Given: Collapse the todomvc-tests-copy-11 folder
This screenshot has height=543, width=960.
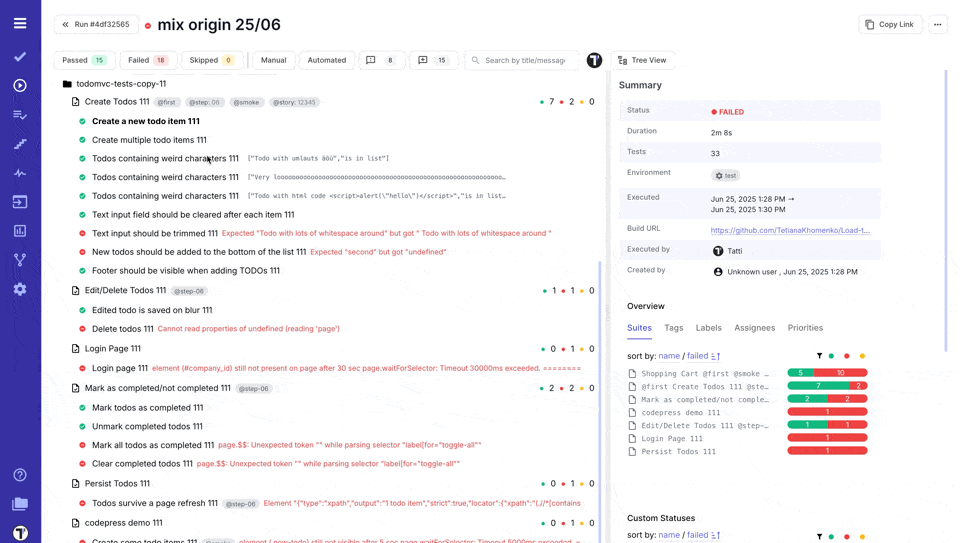Looking at the screenshot, I should [x=67, y=84].
